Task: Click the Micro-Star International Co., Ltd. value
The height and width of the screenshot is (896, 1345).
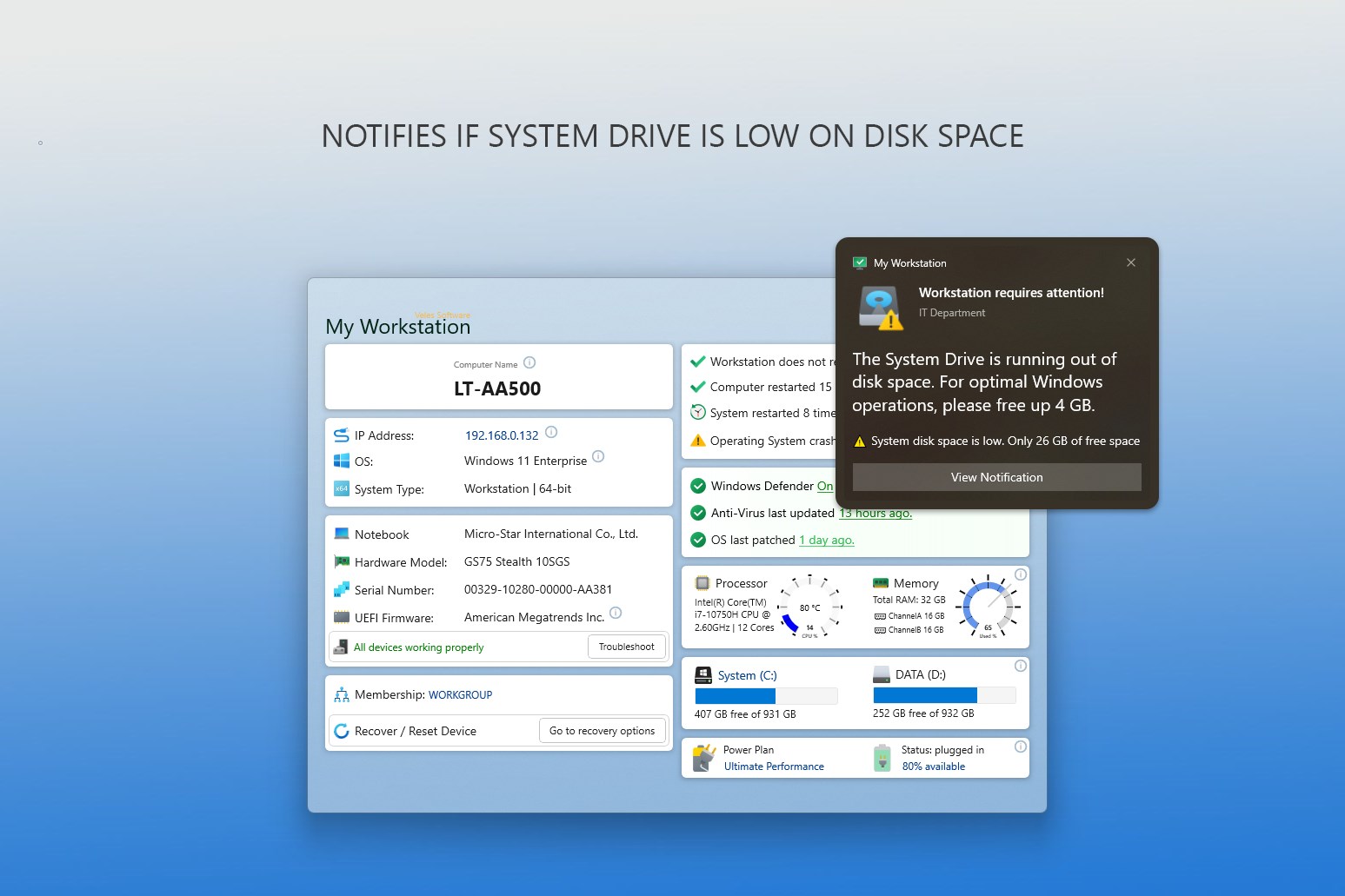Action: coord(551,534)
